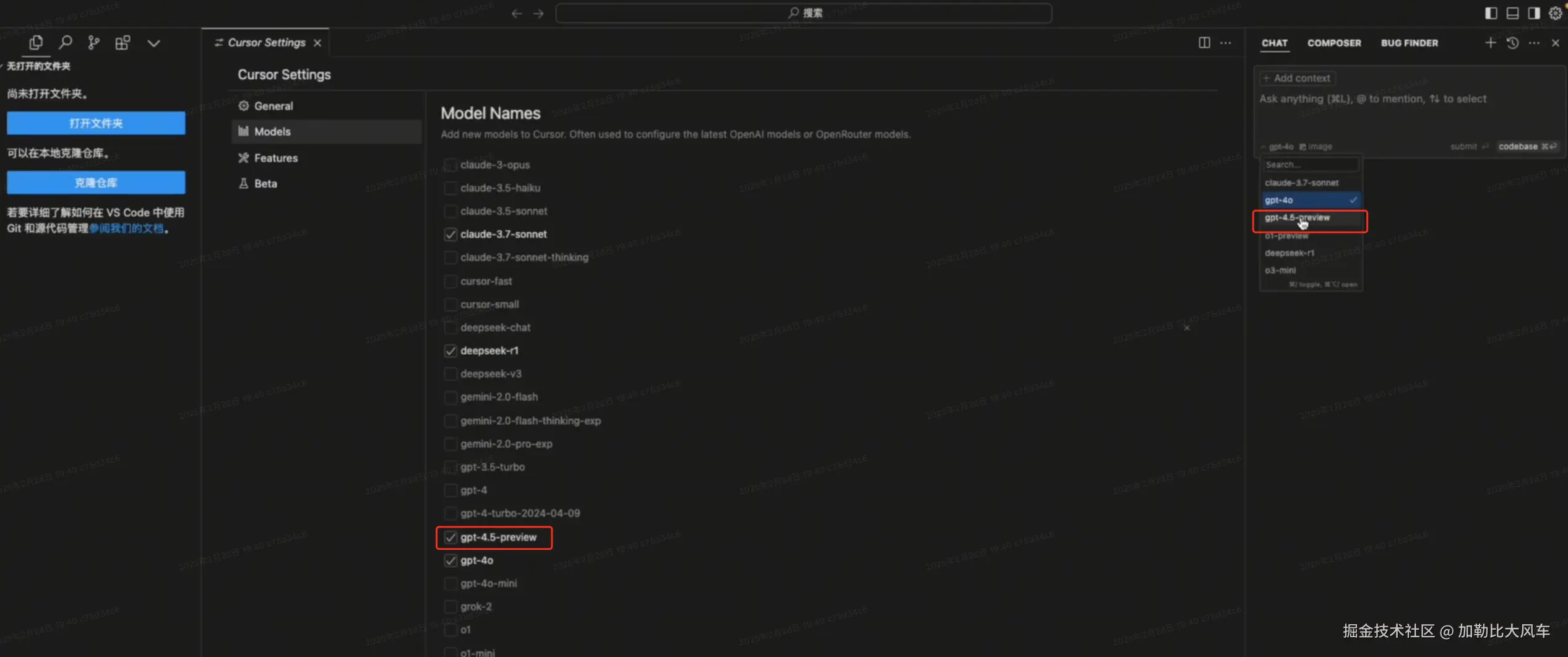Enable gpt-4-turbo-2024-04-09 checkbox
1568x657 pixels.
point(450,513)
